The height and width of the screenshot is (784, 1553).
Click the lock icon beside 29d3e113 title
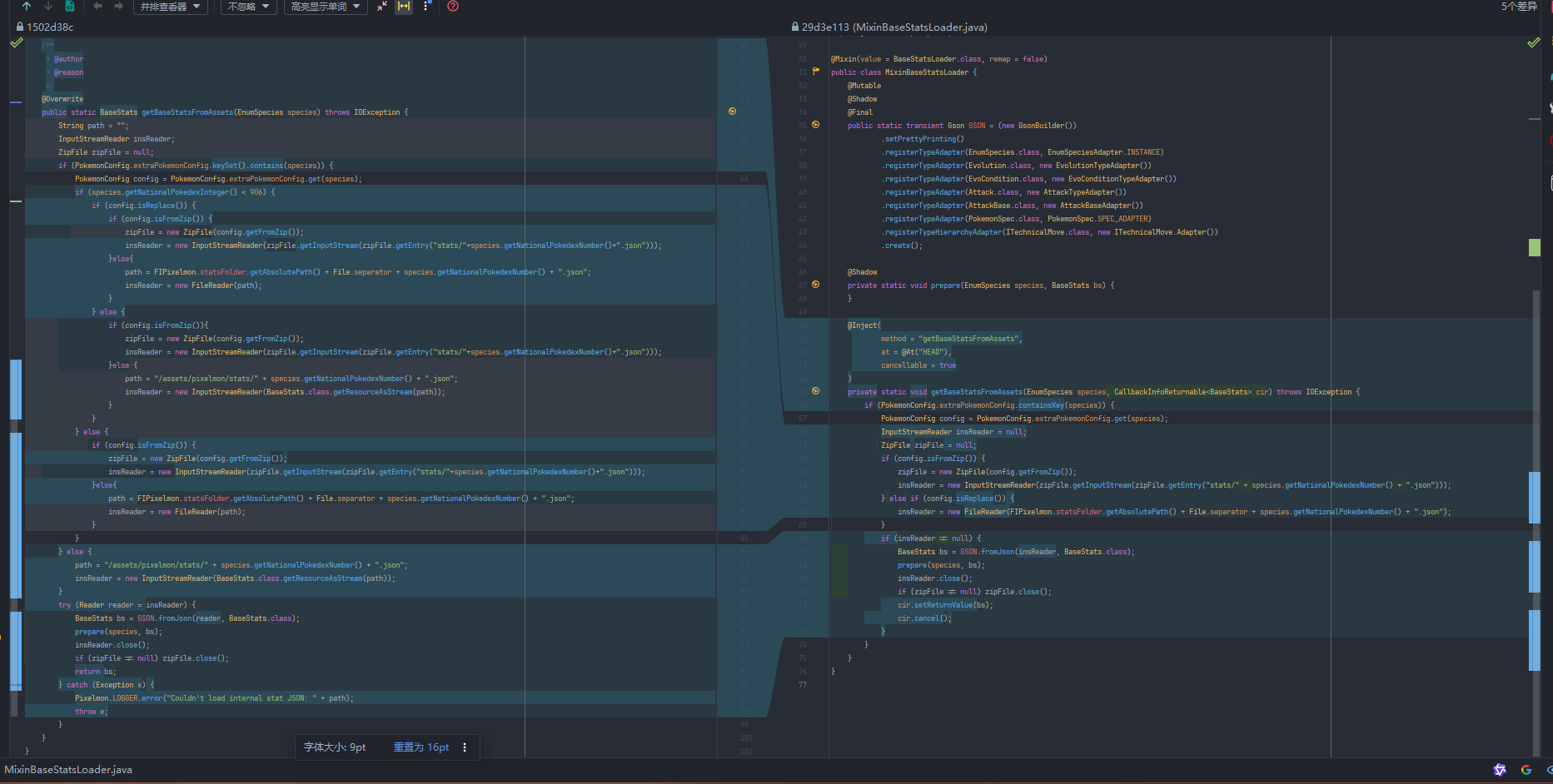(795, 27)
